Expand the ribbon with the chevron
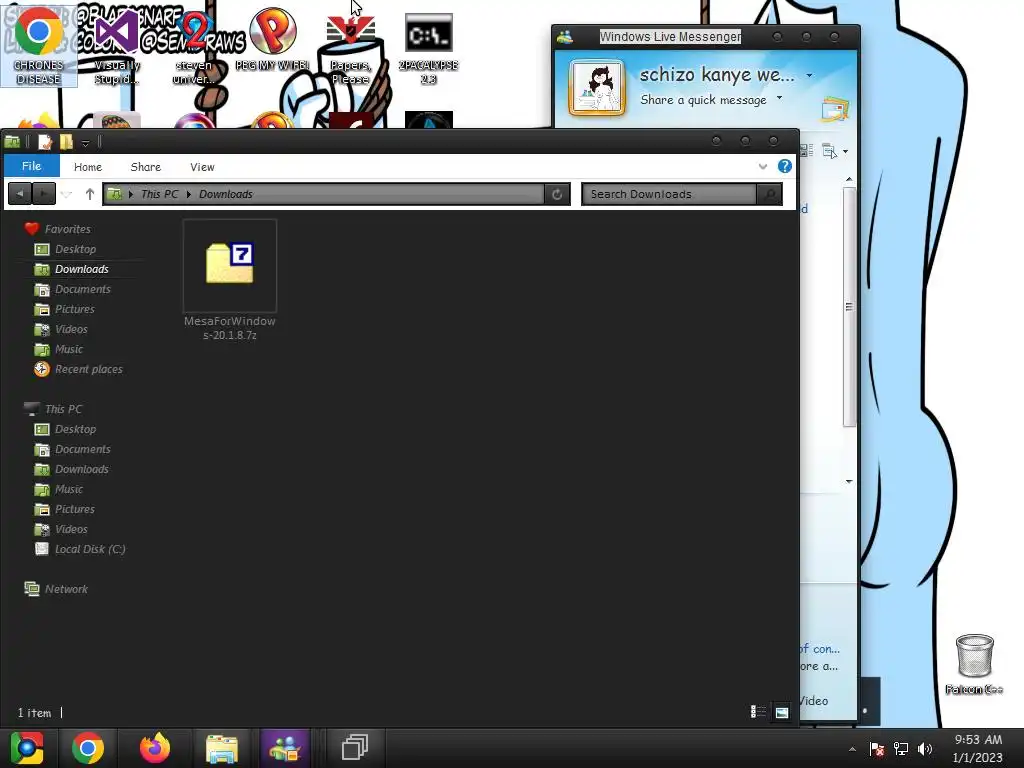 click(x=762, y=167)
